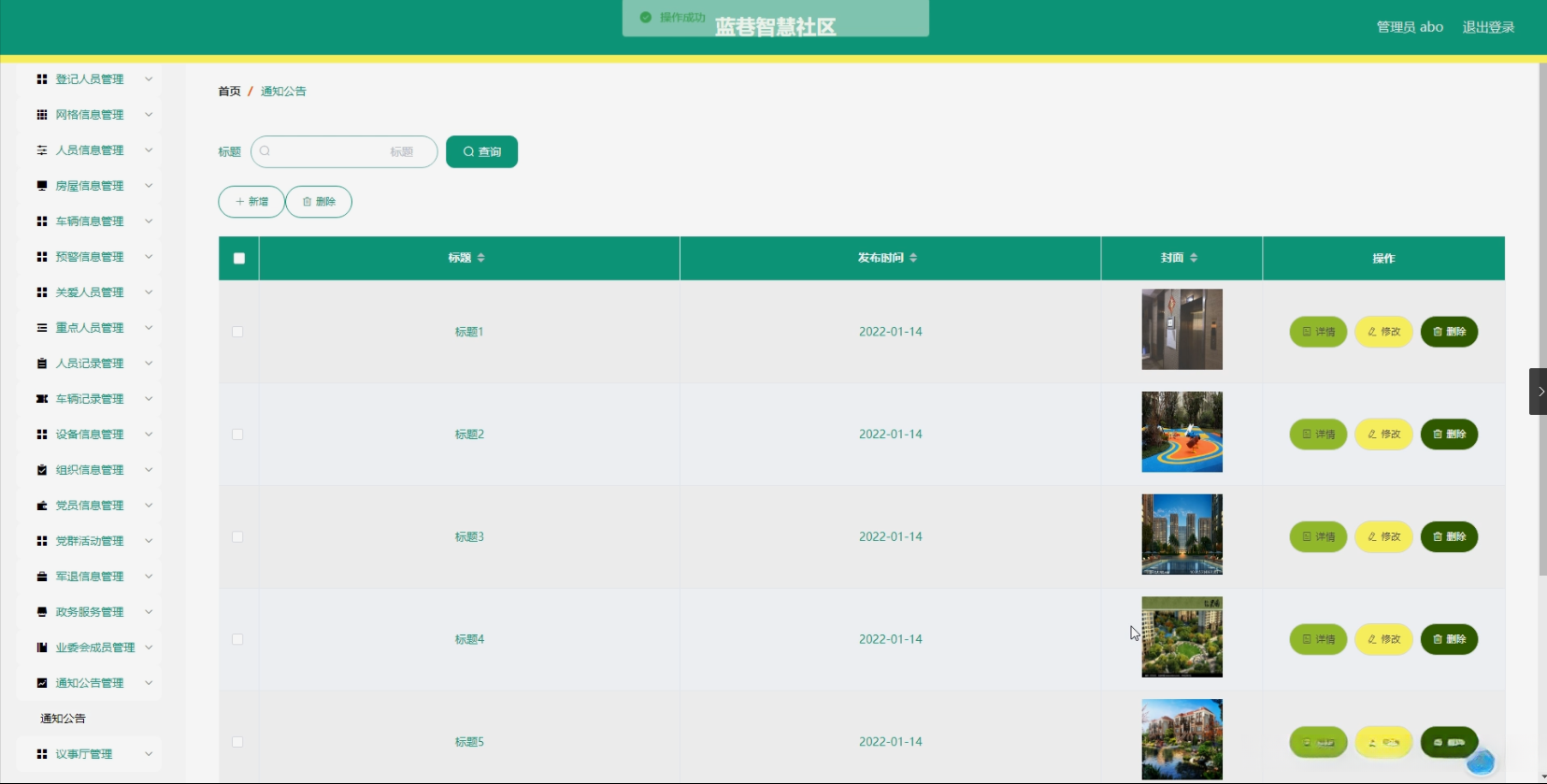This screenshot has height=784, width=1547.
Task: Click the 网格信息管理 grid icon
Action: click(x=42, y=115)
